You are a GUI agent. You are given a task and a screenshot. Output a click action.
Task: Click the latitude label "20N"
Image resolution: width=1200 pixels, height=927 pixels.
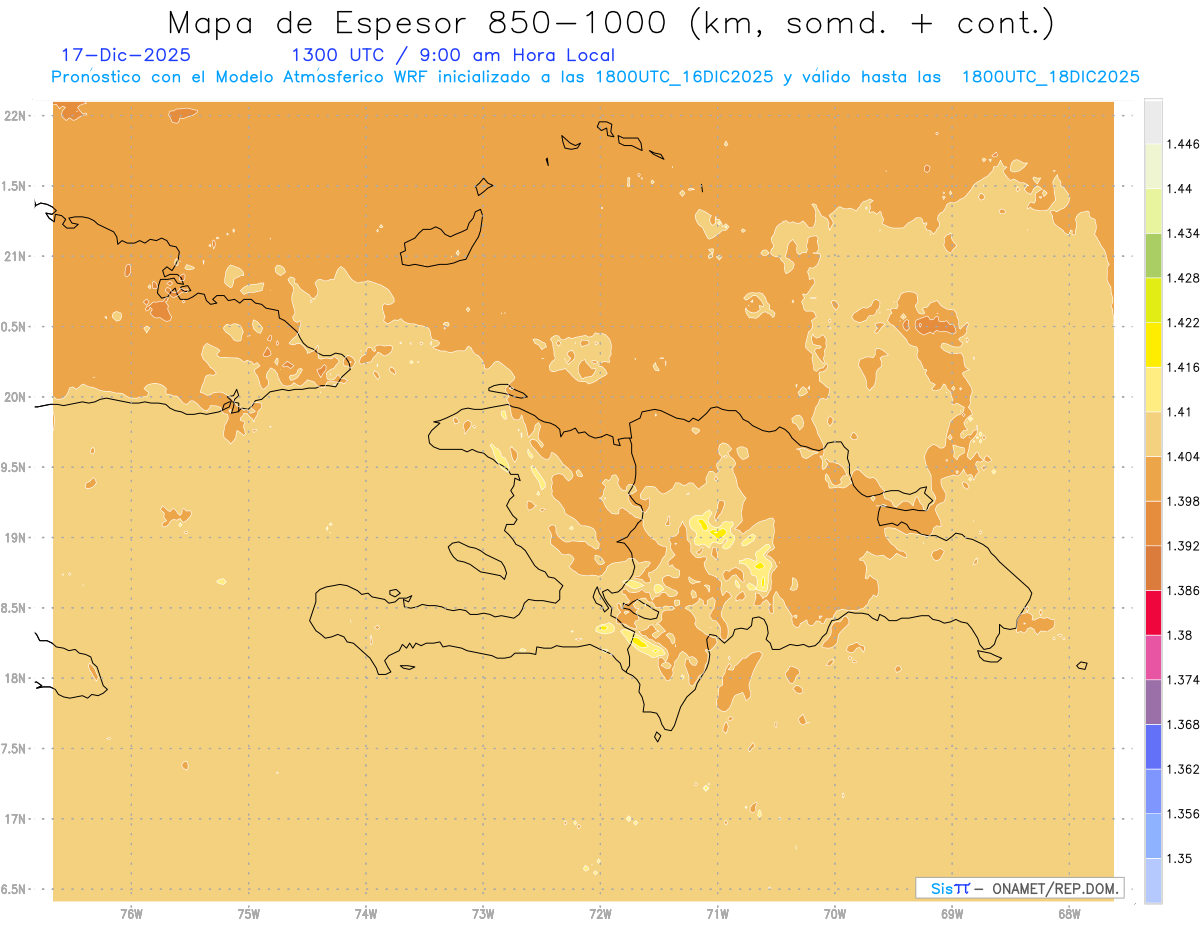pyautogui.click(x=16, y=397)
